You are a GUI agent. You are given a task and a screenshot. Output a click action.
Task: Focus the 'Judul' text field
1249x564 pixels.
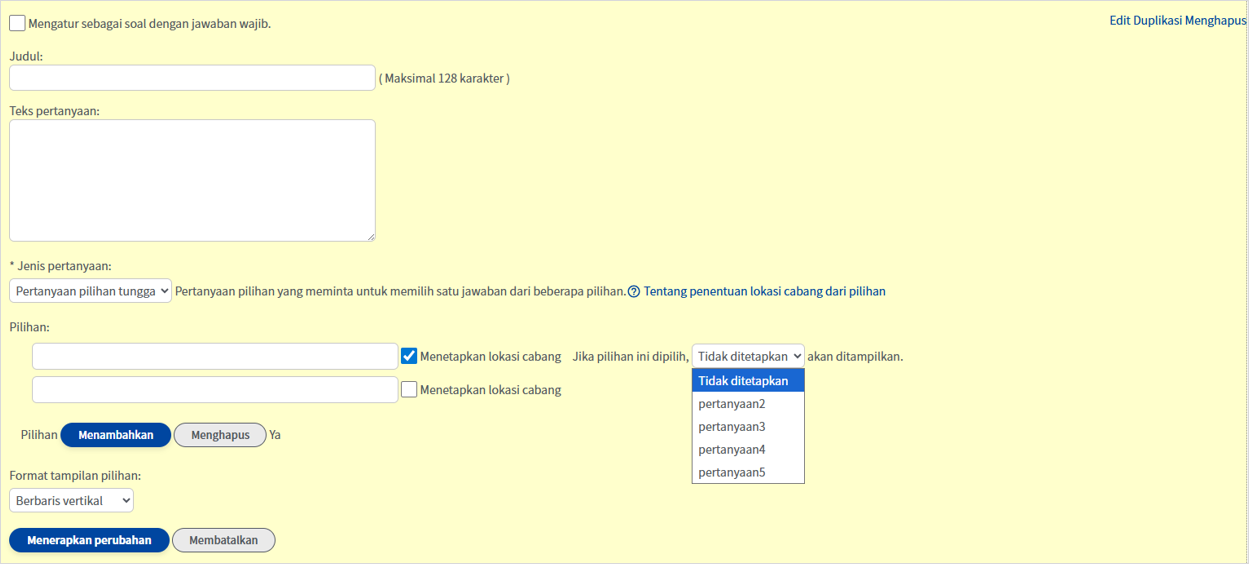coord(192,78)
